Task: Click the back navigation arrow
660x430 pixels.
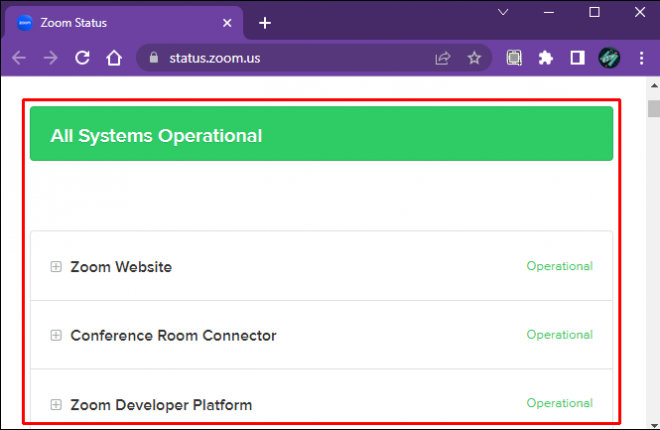Action: [x=19, y=58]
